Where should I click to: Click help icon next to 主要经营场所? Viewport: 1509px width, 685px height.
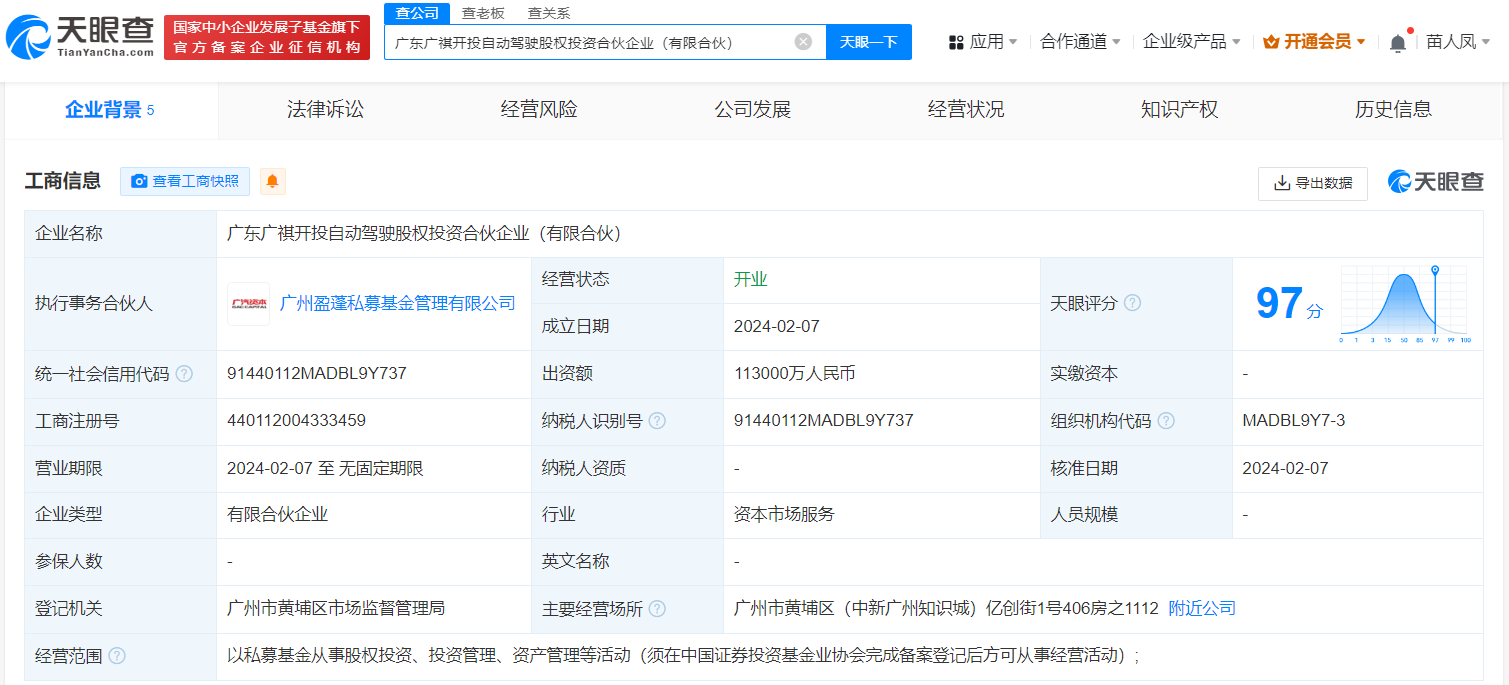coord(657,609)
